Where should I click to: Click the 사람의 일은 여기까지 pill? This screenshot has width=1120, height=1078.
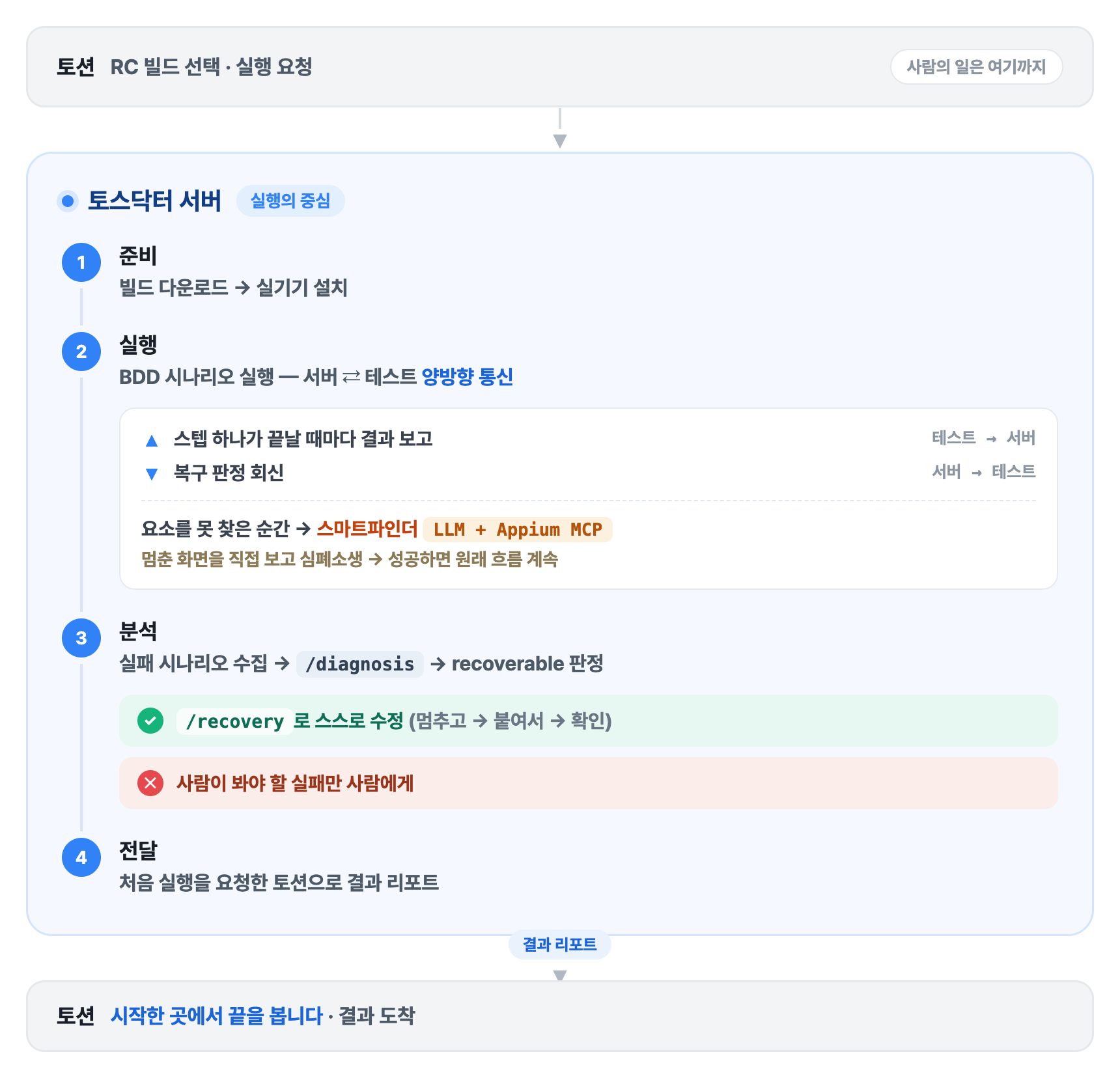pyautogui.click(x=976, y=67)
